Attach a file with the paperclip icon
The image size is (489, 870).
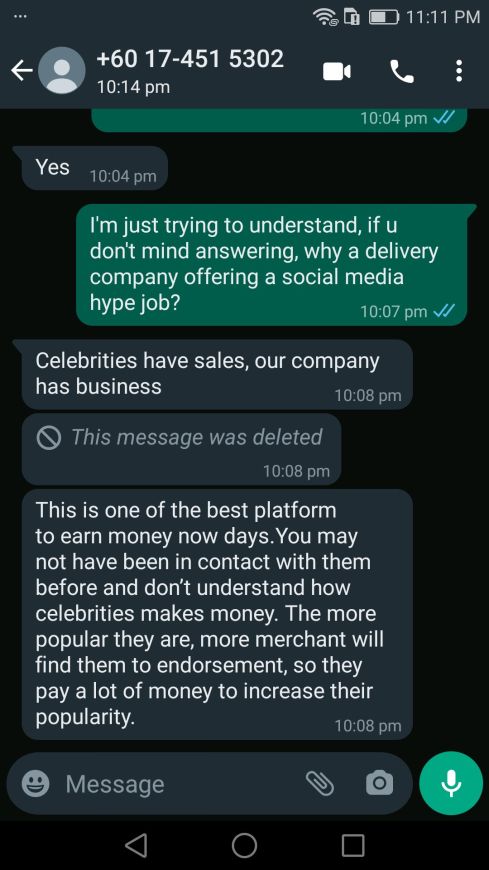click(320, 783)
